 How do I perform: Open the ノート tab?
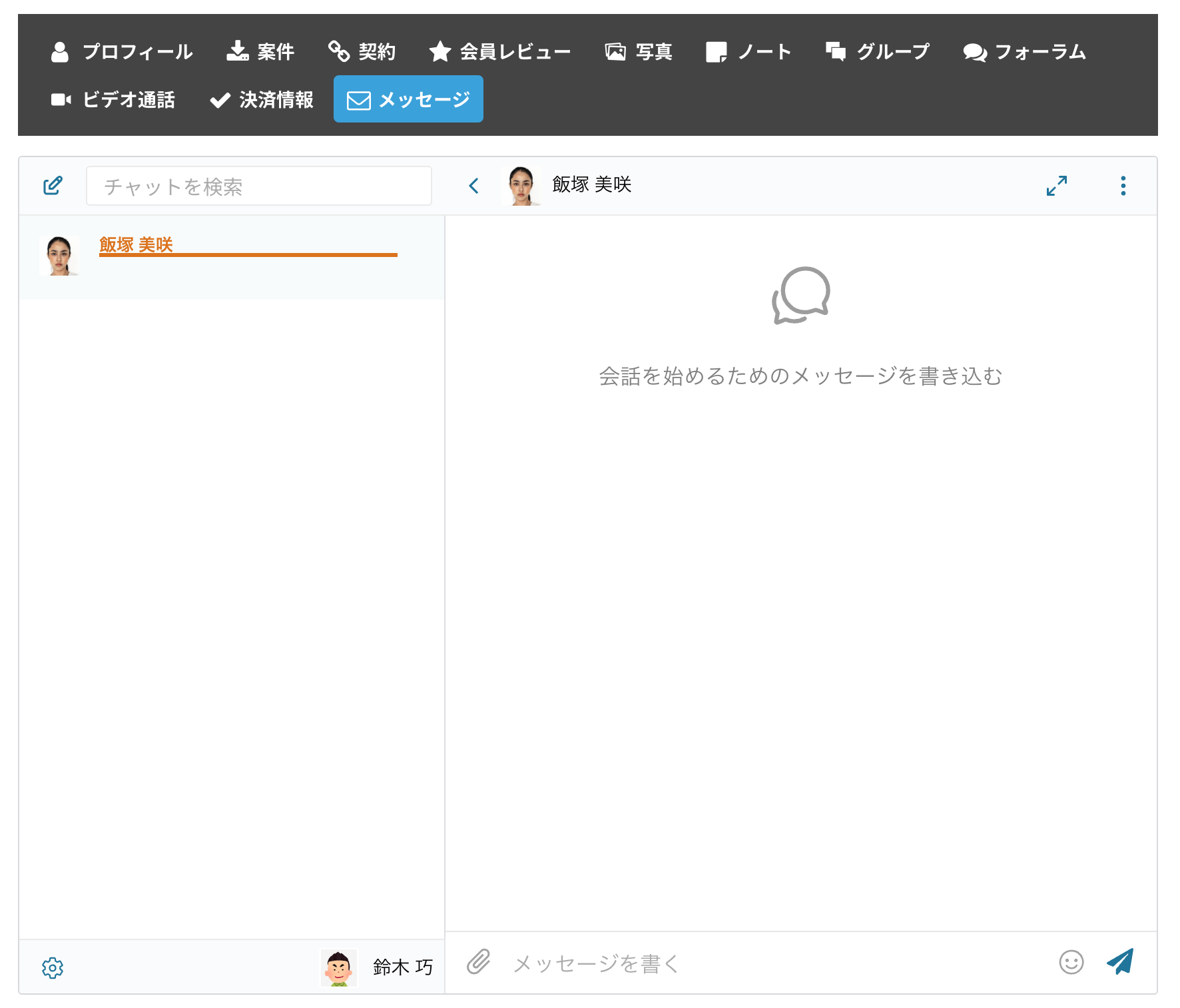(x=748, y=51)
